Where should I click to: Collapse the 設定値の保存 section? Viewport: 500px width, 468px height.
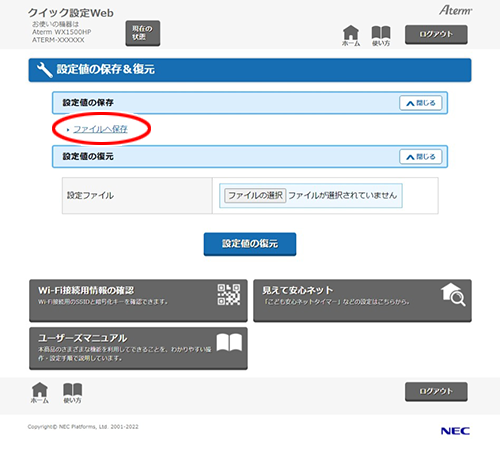pyautogui.click(x=421, y=103)
